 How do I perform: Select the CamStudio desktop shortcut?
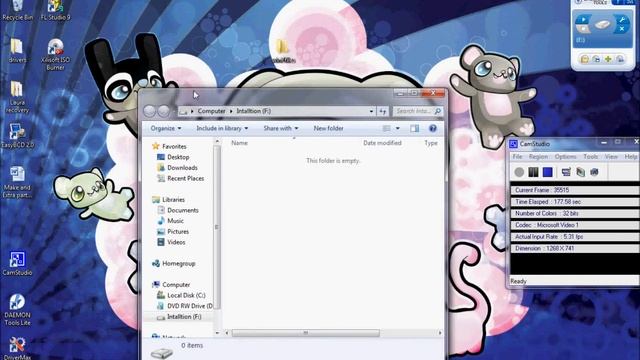pyautogui.click(x=17, y=263)
